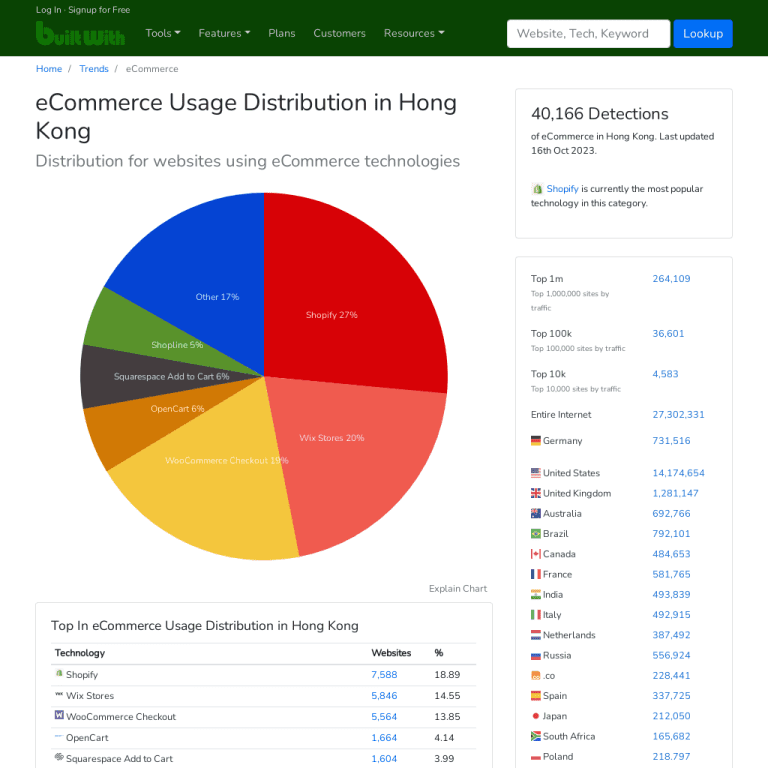This screenshot has height=768, width=768.
Task: Click the WooCommerce Checkout icon in table
Action: click(x=59, y=715)
